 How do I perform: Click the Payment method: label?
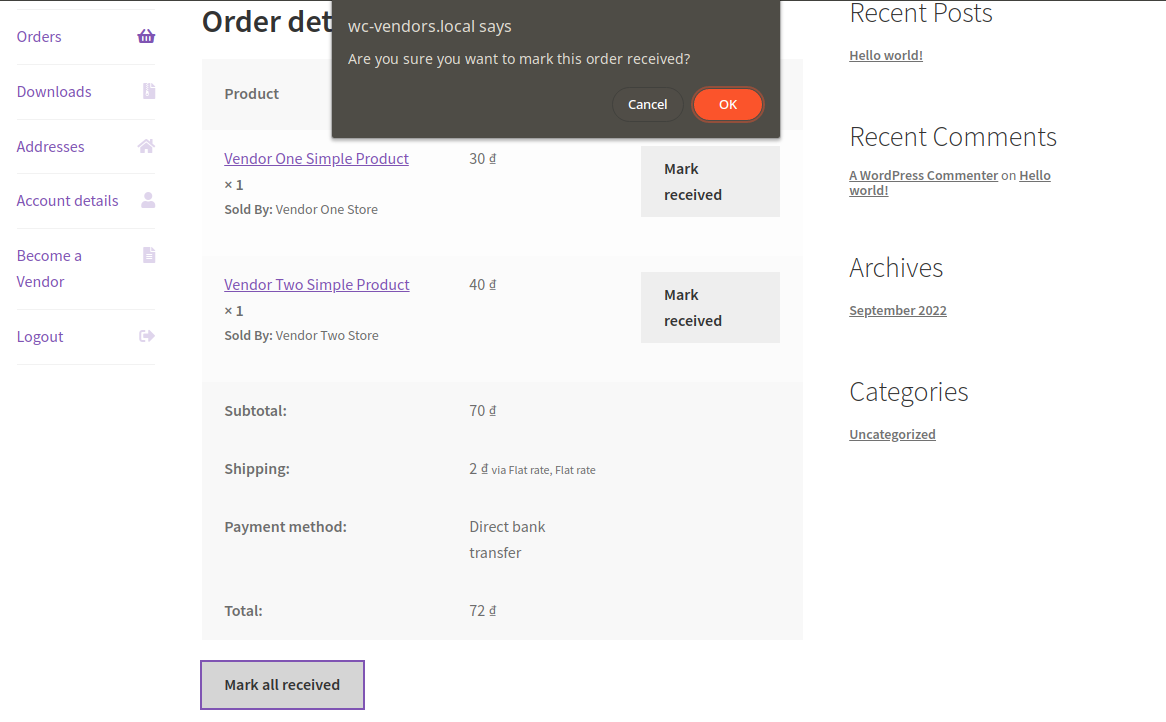[x=286, y=526]
